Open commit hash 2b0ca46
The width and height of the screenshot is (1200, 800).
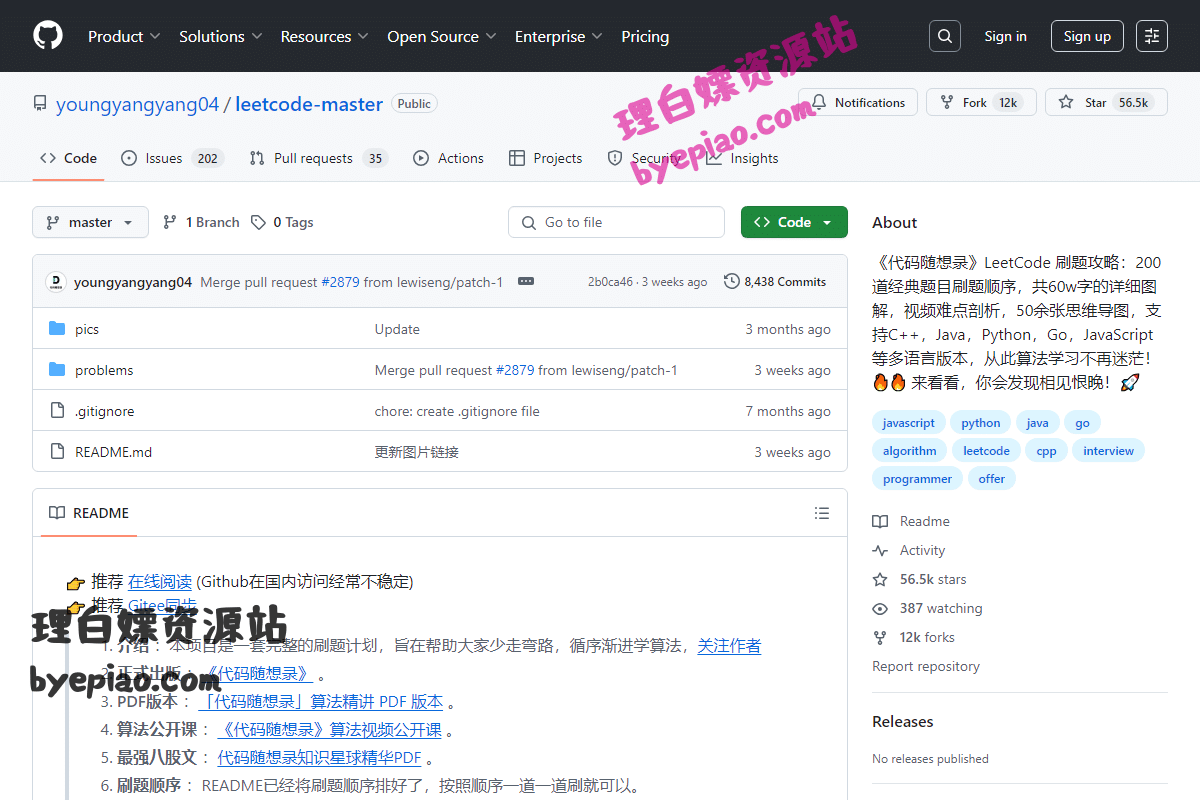click(610, 282)
